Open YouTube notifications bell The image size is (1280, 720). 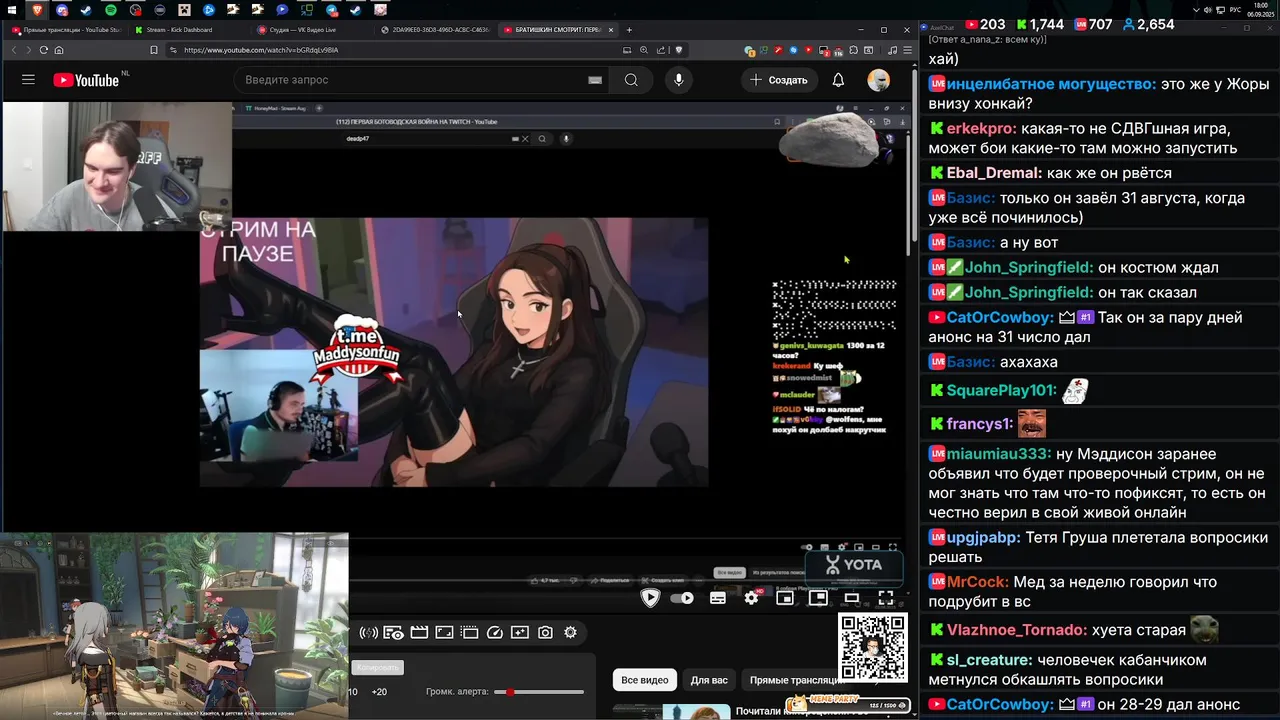point(838,80)
